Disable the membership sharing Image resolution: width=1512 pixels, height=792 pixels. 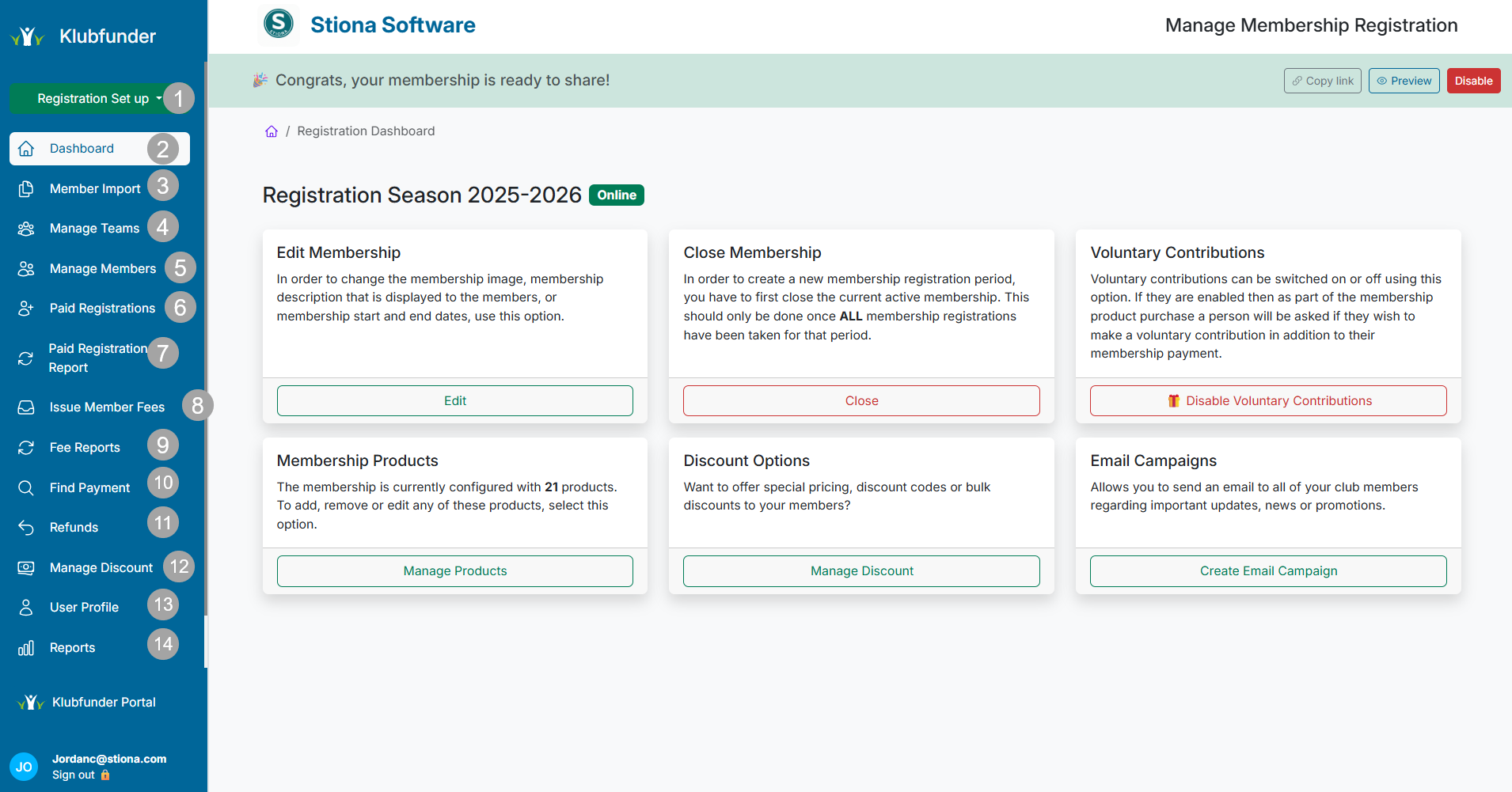(1473, 81)
